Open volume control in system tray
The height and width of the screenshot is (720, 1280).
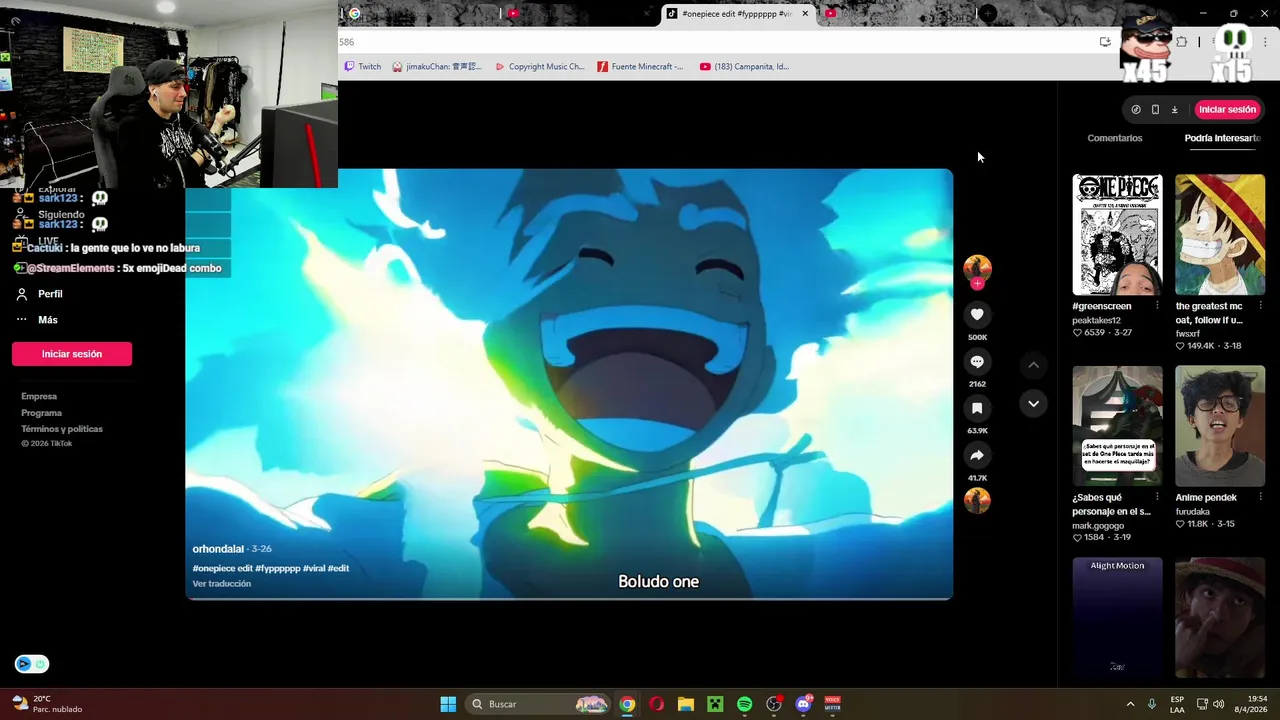pos(1218,704)
